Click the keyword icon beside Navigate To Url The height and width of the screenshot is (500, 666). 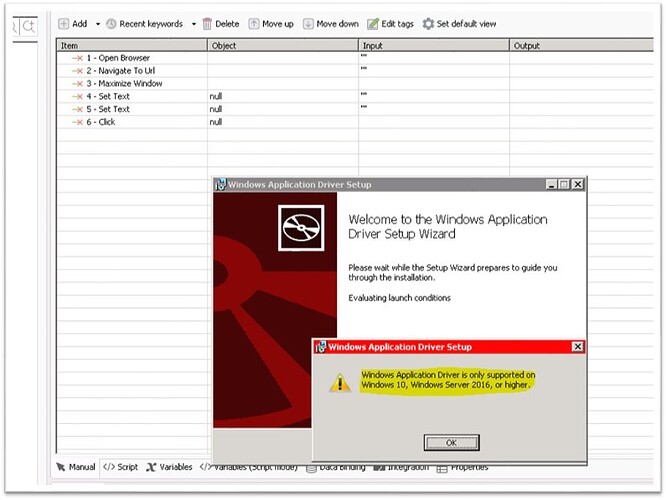tap(77, 71)
